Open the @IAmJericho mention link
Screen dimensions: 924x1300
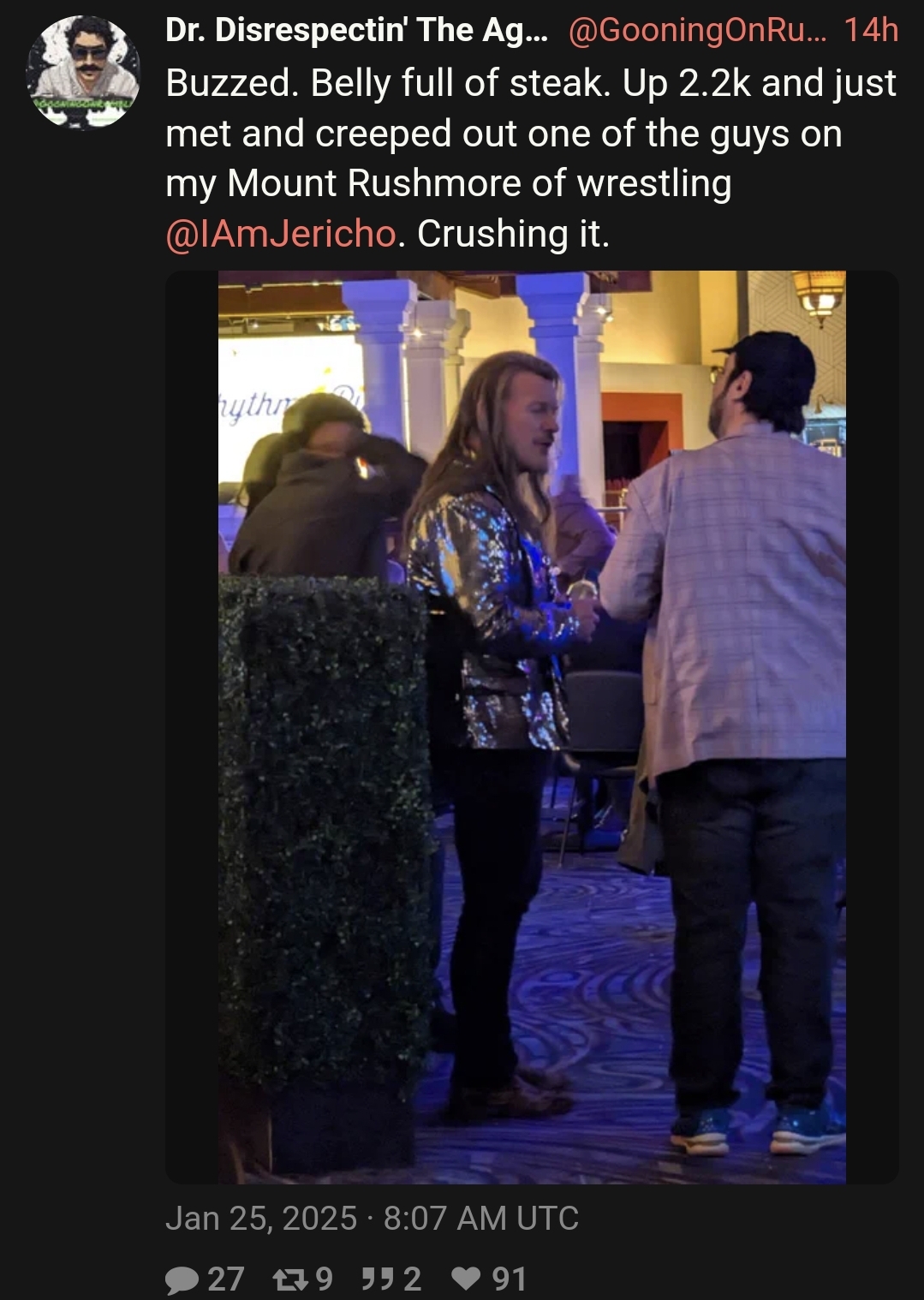(281, 234)
